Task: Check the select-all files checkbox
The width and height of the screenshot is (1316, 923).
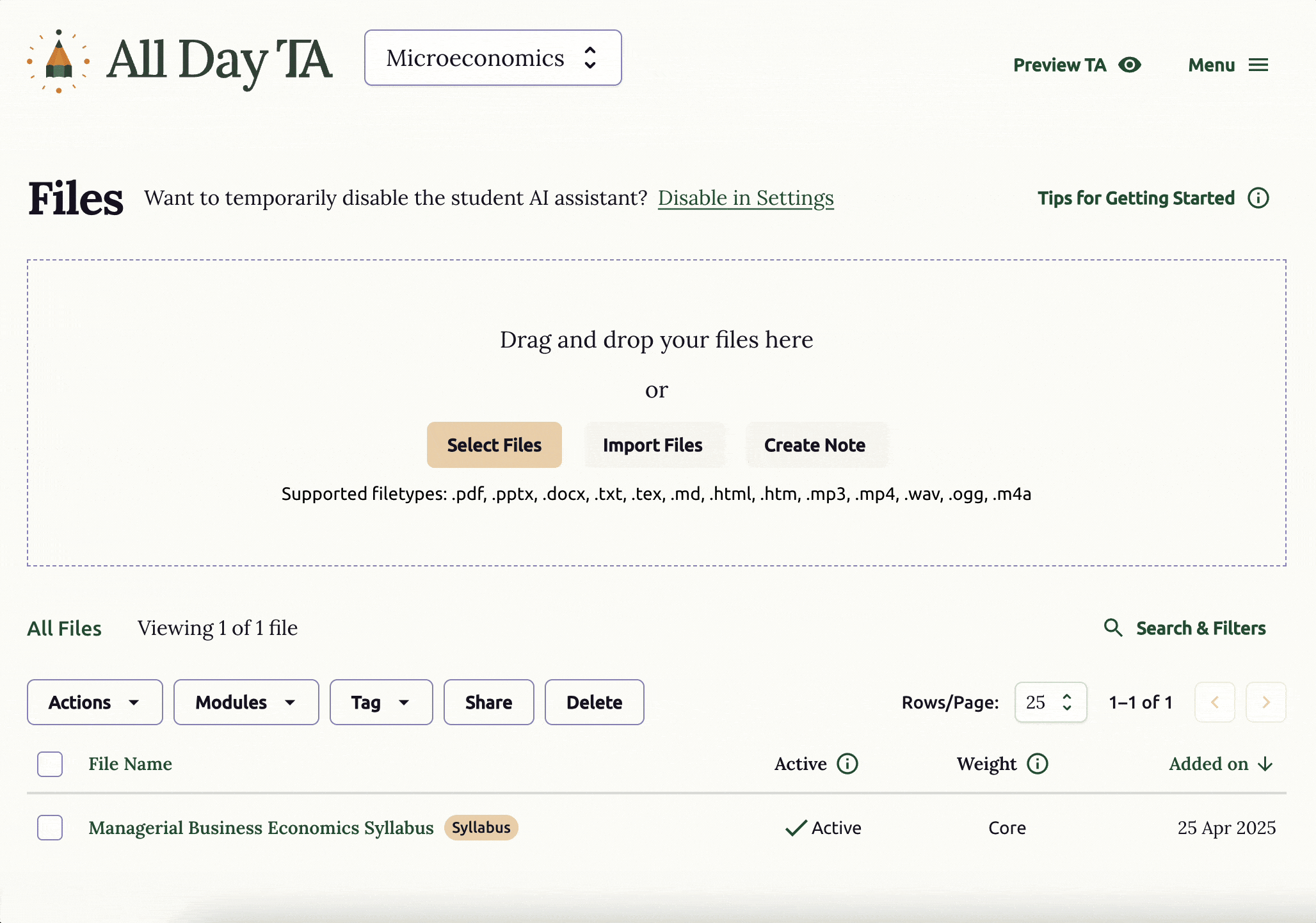Action: click(x=49, y=764)
